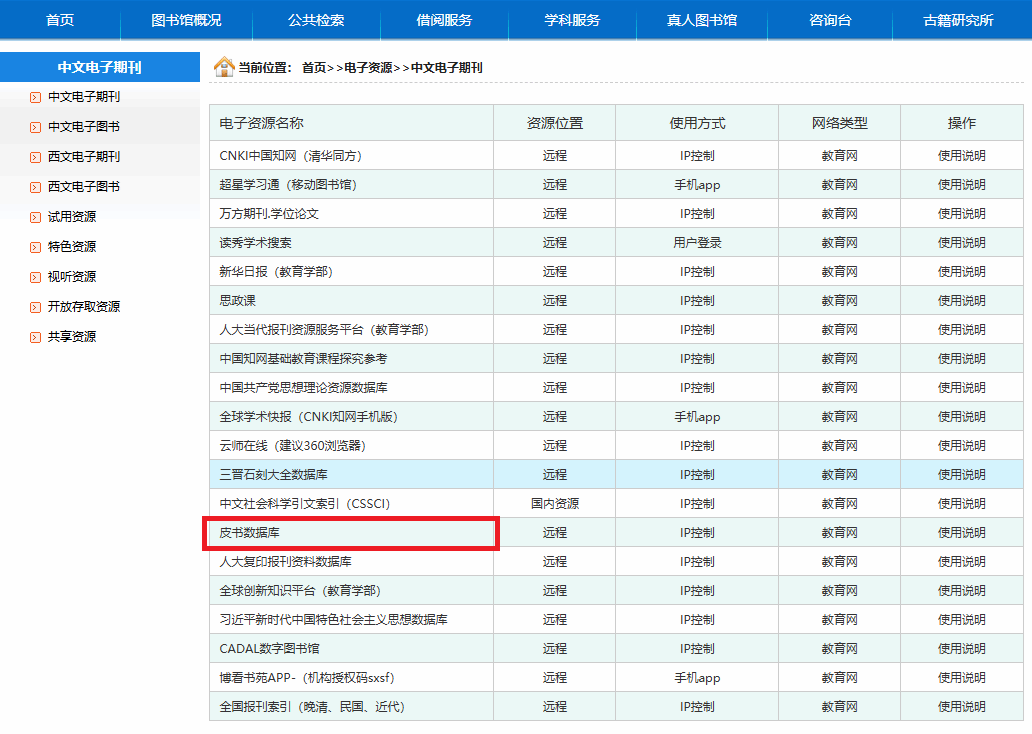Click the arrow icon beside 特色资源
Image resolution: width=1032 pixels, height=734 pixels.
36,247
